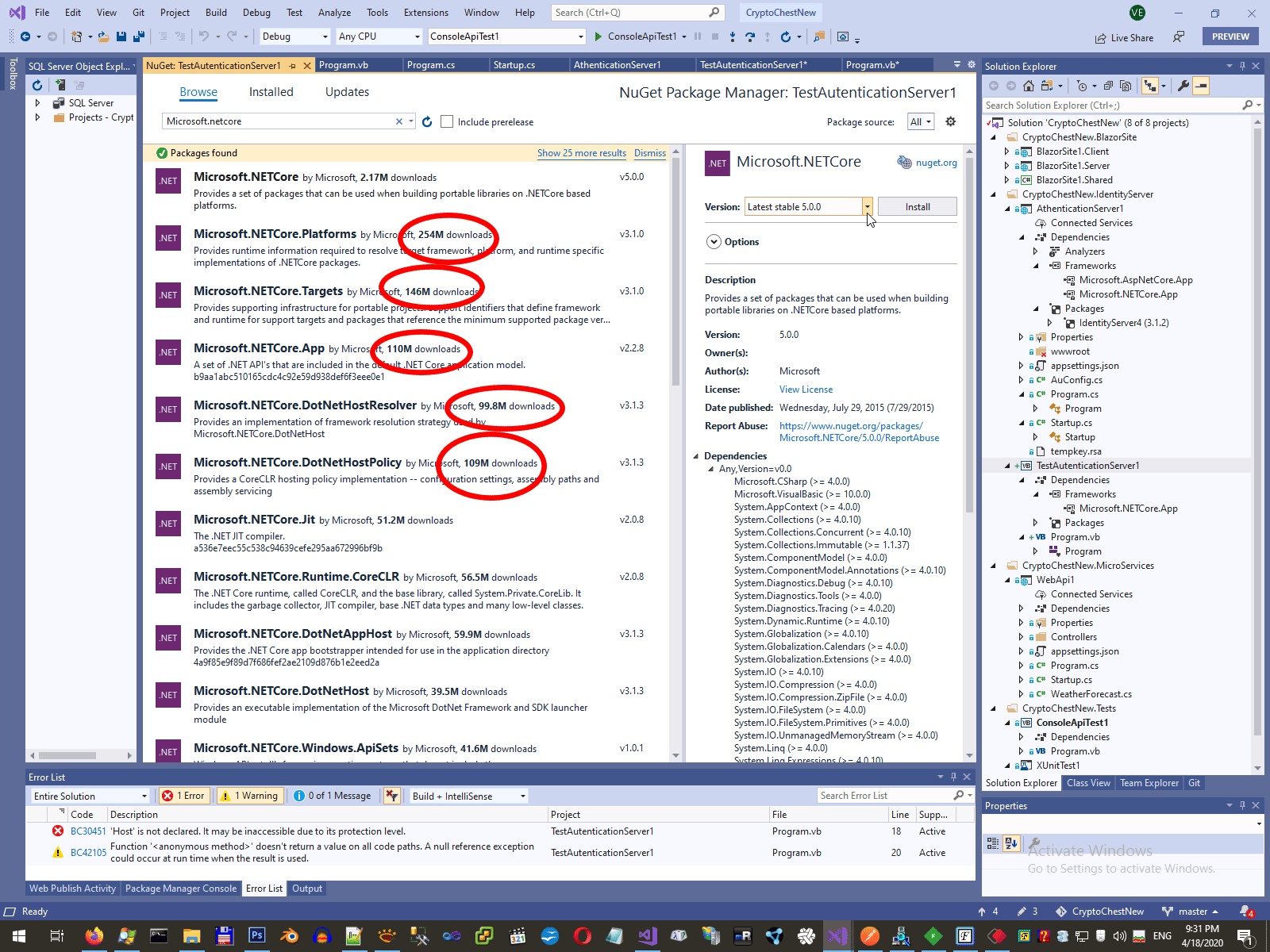Click the Open File folder icon

click(103, 36)
